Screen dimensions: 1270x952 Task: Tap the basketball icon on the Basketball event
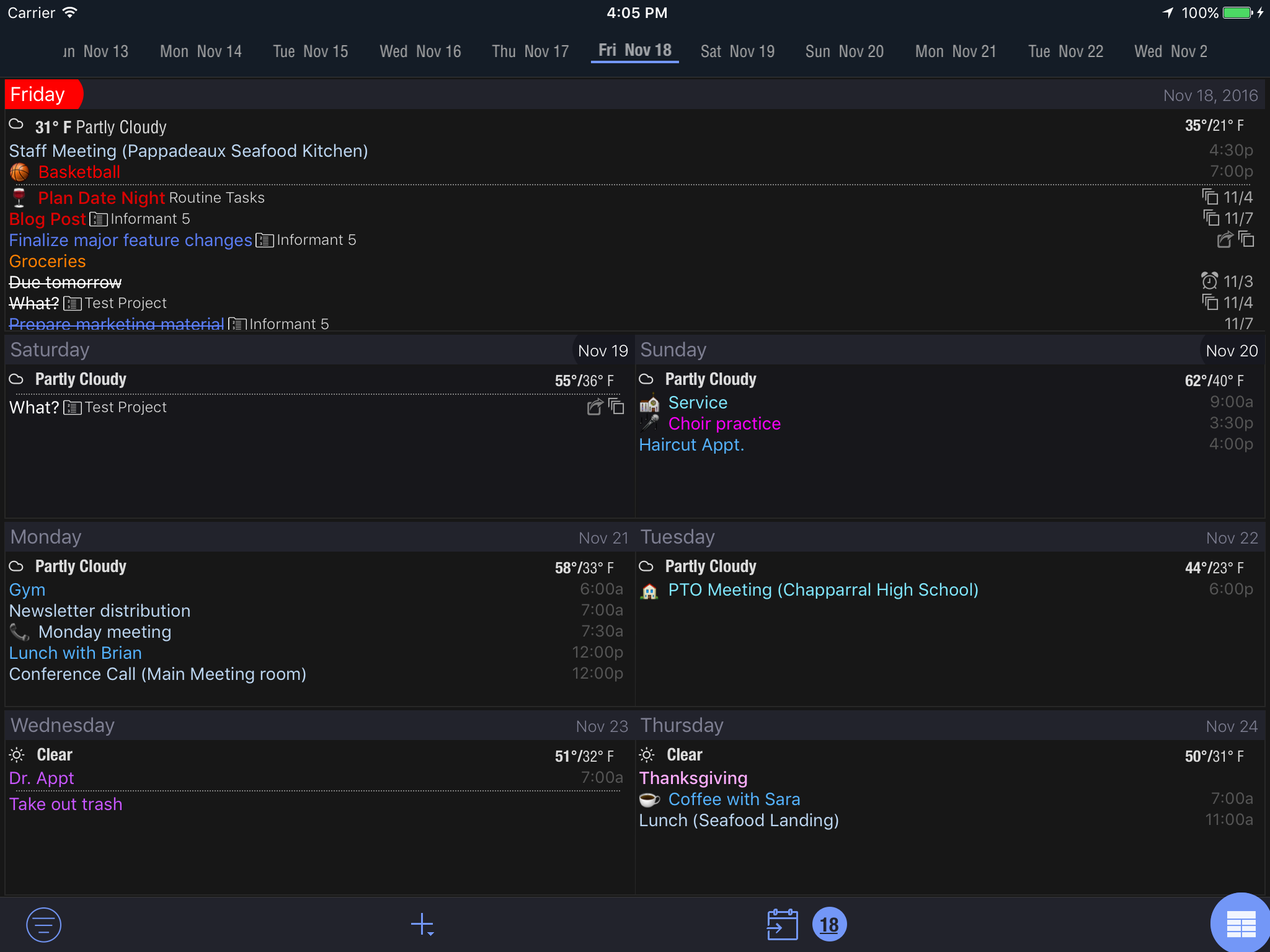(19, 172)
